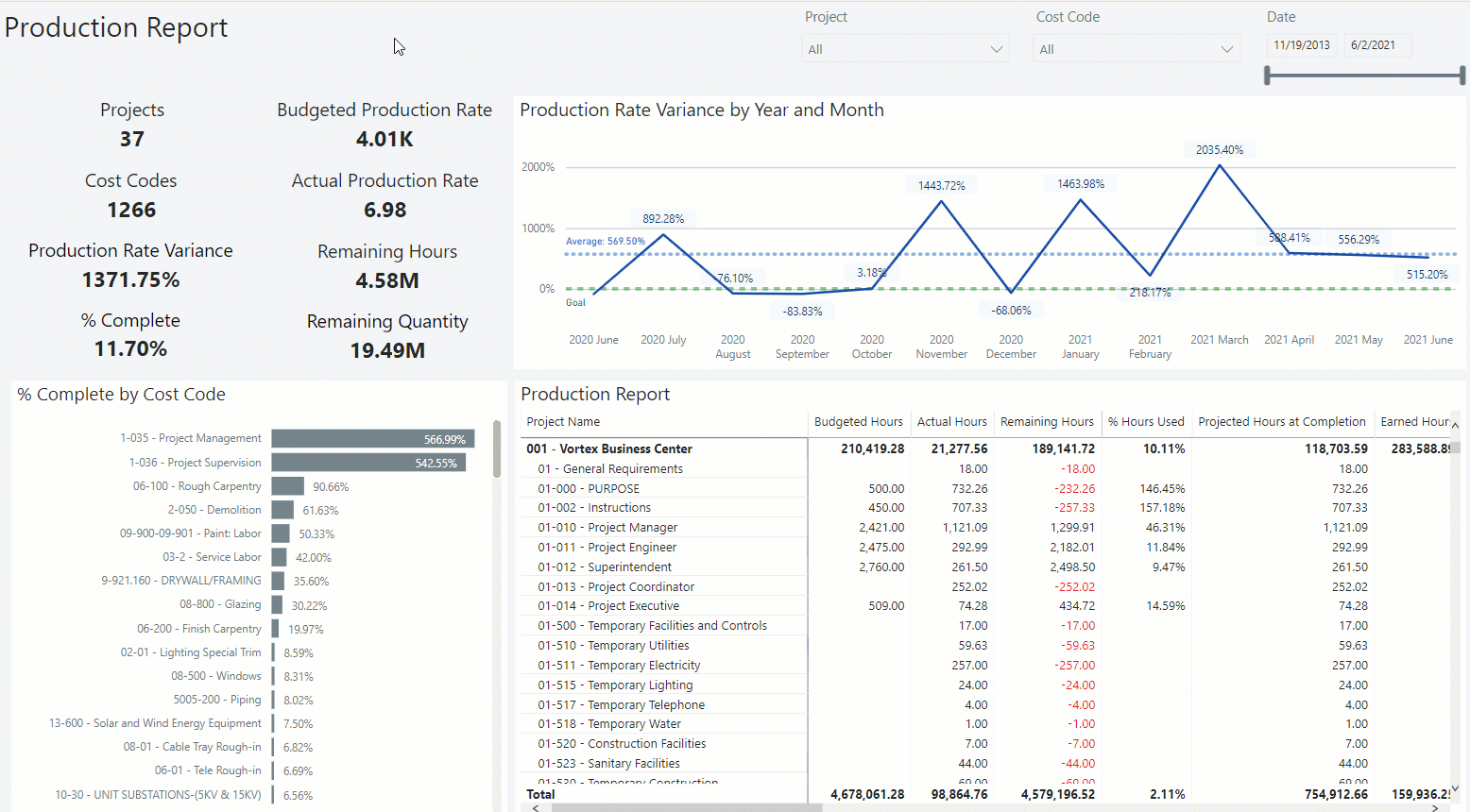
Task: Select the 1-035 Project Management bar
Action: coord(372,439)
